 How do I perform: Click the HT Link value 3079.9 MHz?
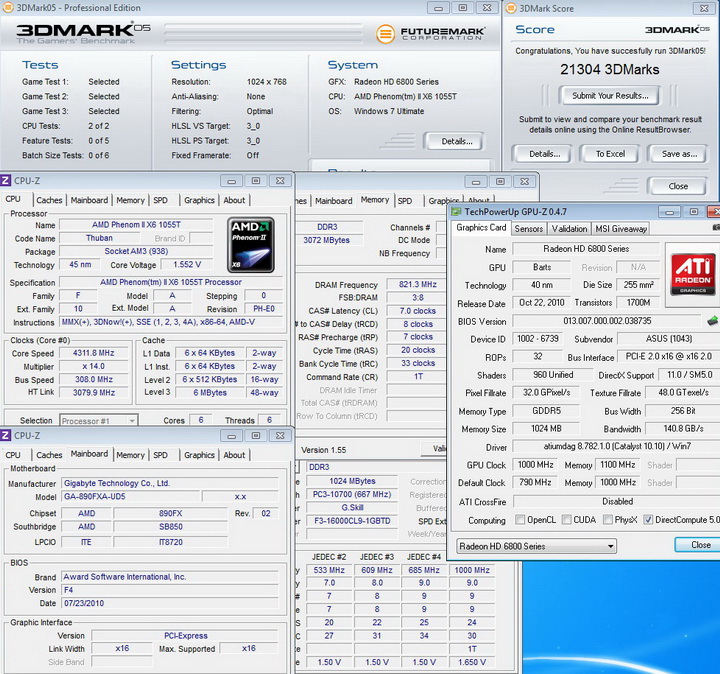click(x=94, y=393)
